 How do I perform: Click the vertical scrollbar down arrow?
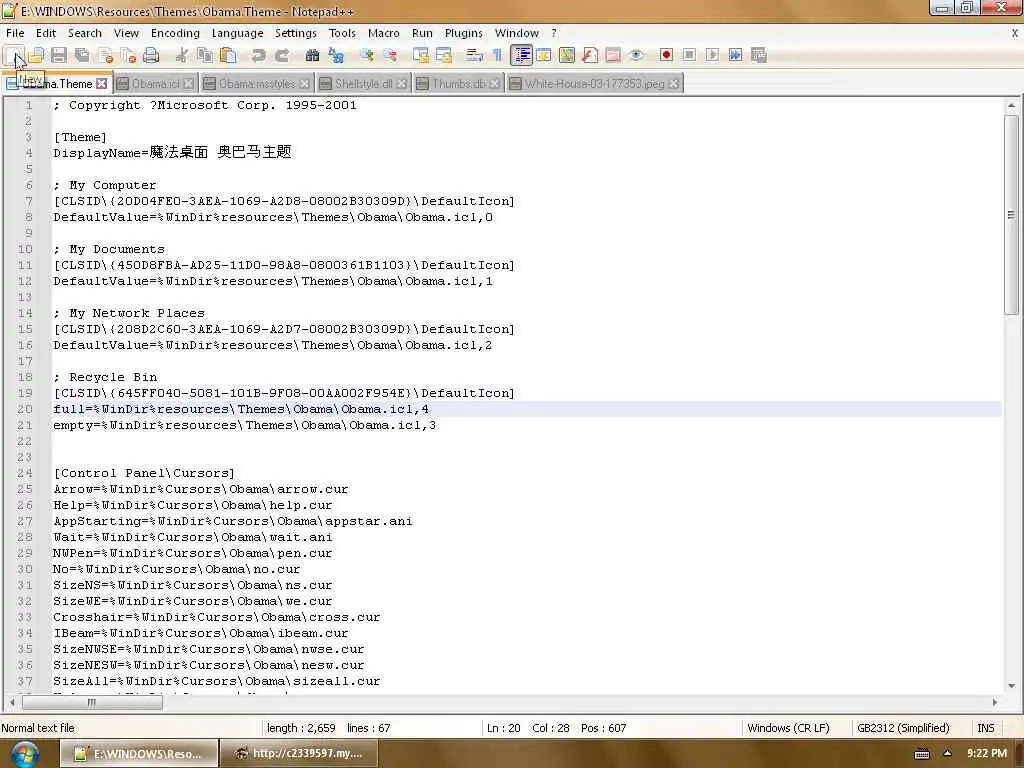(x=1012, y=686)
